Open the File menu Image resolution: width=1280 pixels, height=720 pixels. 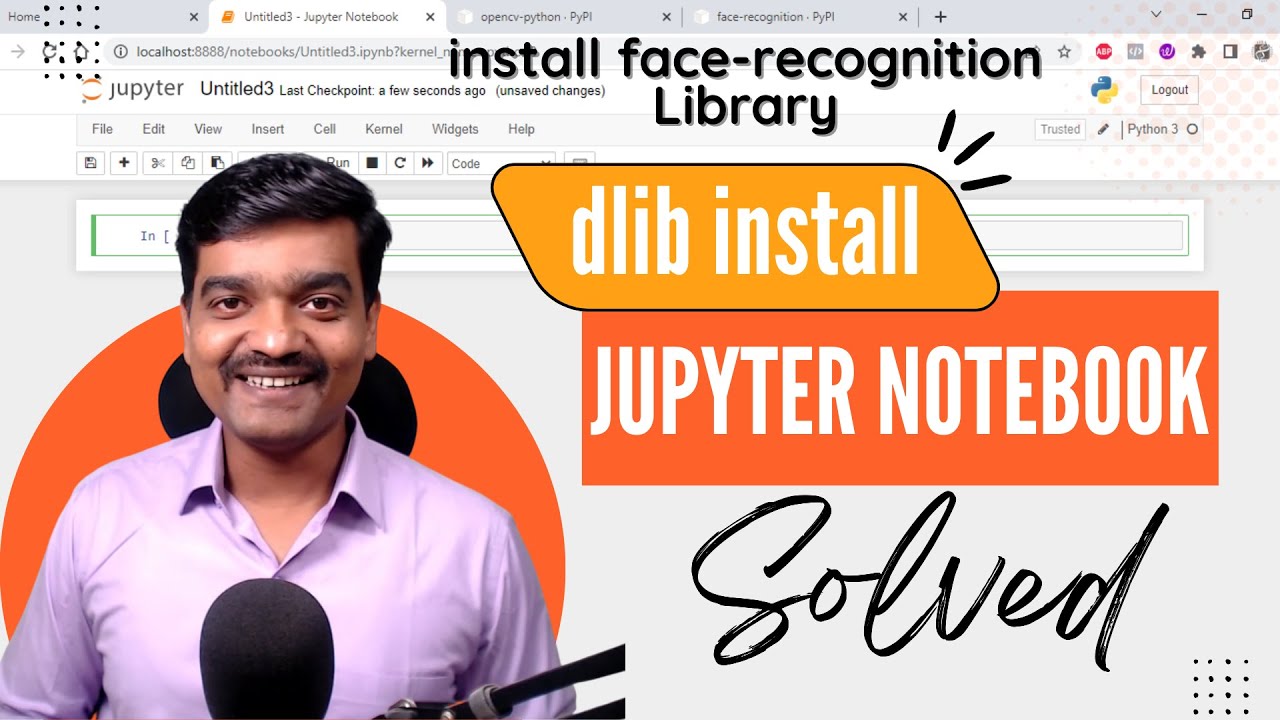pos(102,129)
